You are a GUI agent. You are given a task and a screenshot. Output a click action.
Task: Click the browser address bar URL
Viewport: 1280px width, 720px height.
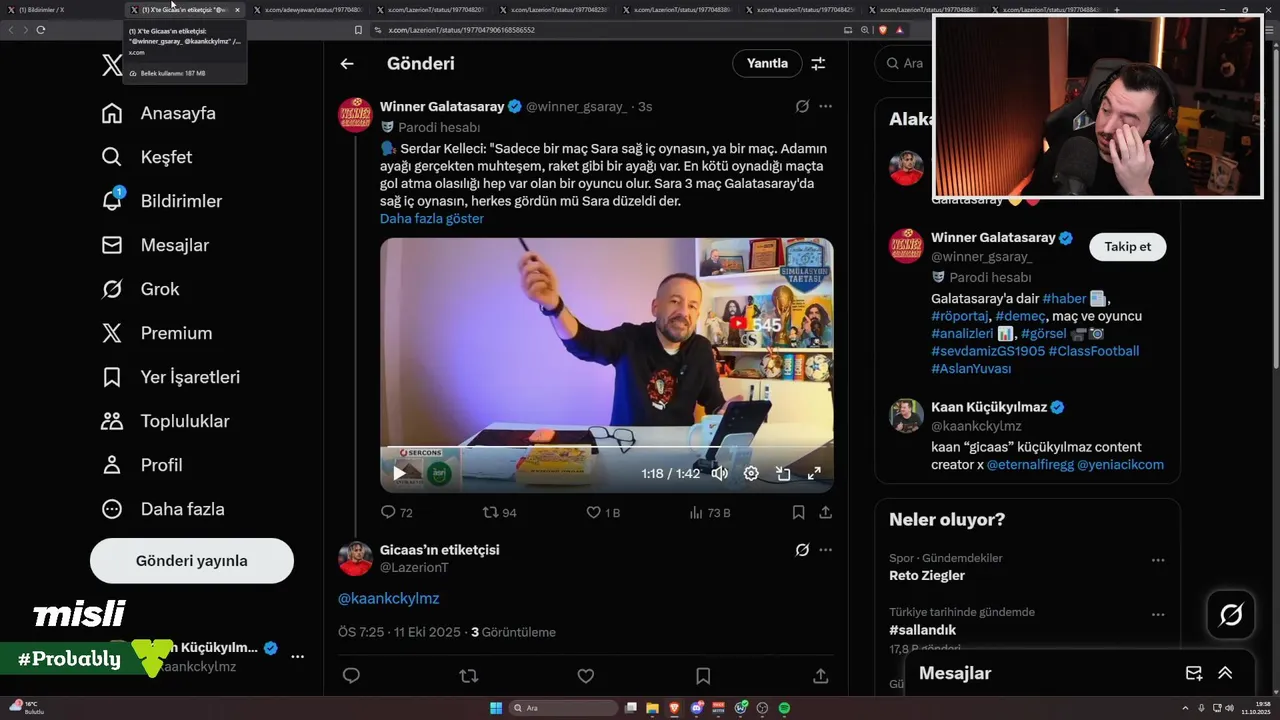461,30
